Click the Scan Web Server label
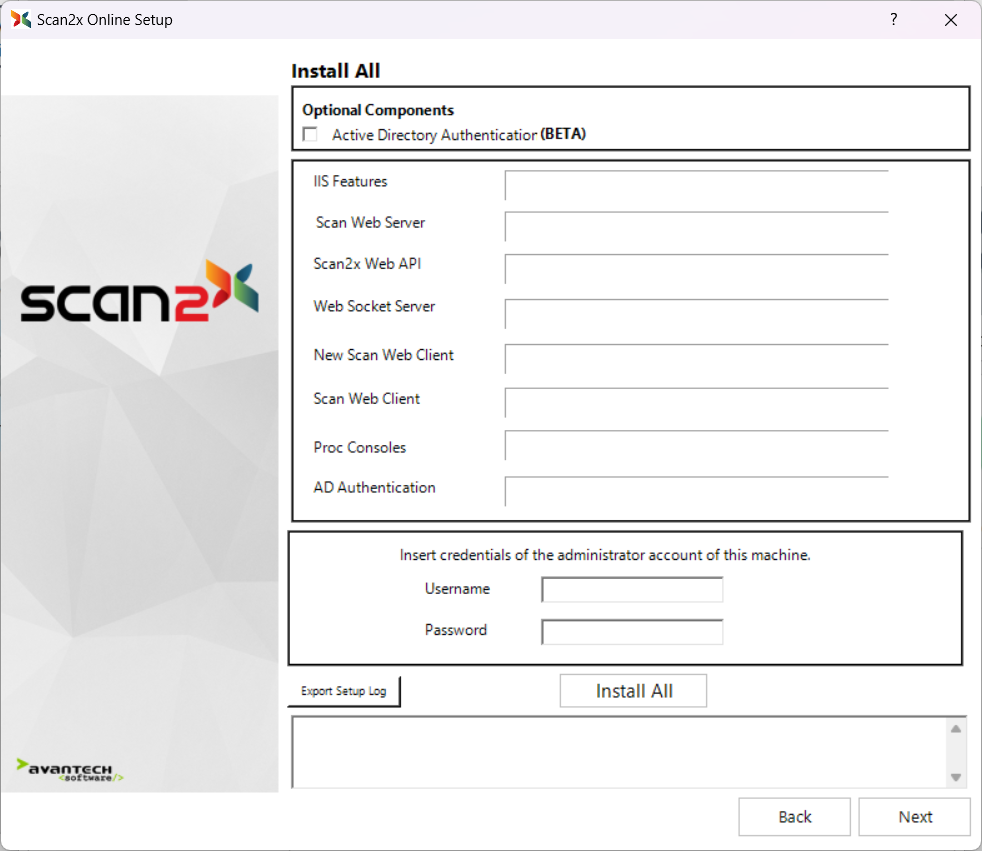The height and width of the screenshot is (851, 982). [x=370, y=223]
